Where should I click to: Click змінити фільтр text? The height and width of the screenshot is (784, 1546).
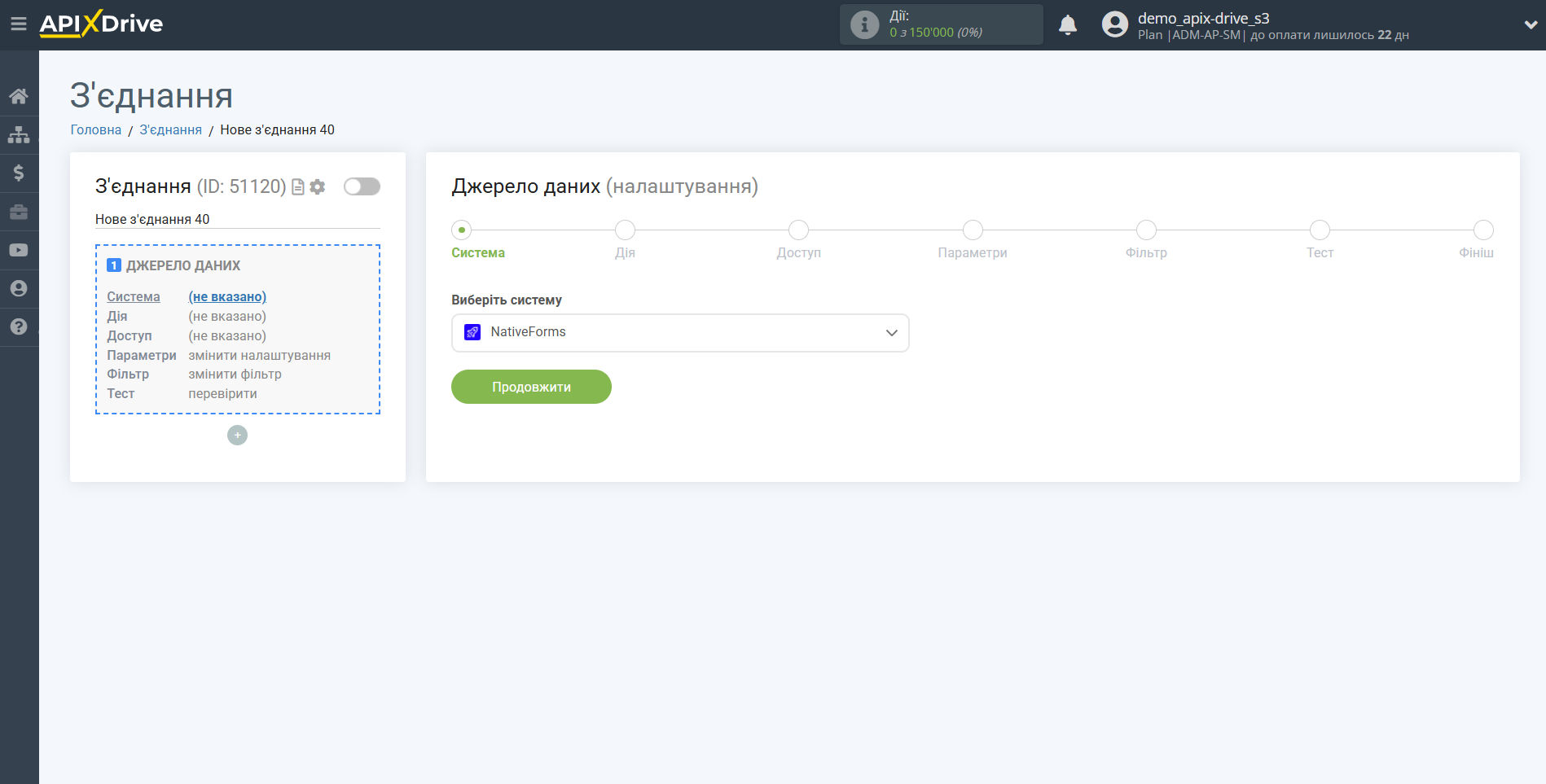pos(235,374)
